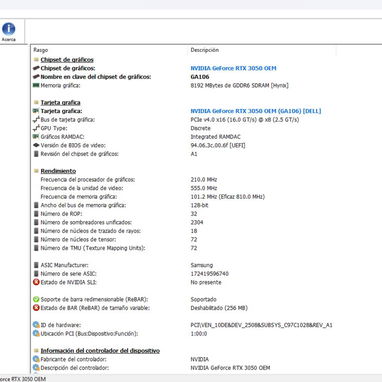Select the 101.2 MHz memory frequency value
The image size is (382, 382).
tap(228, 197)
